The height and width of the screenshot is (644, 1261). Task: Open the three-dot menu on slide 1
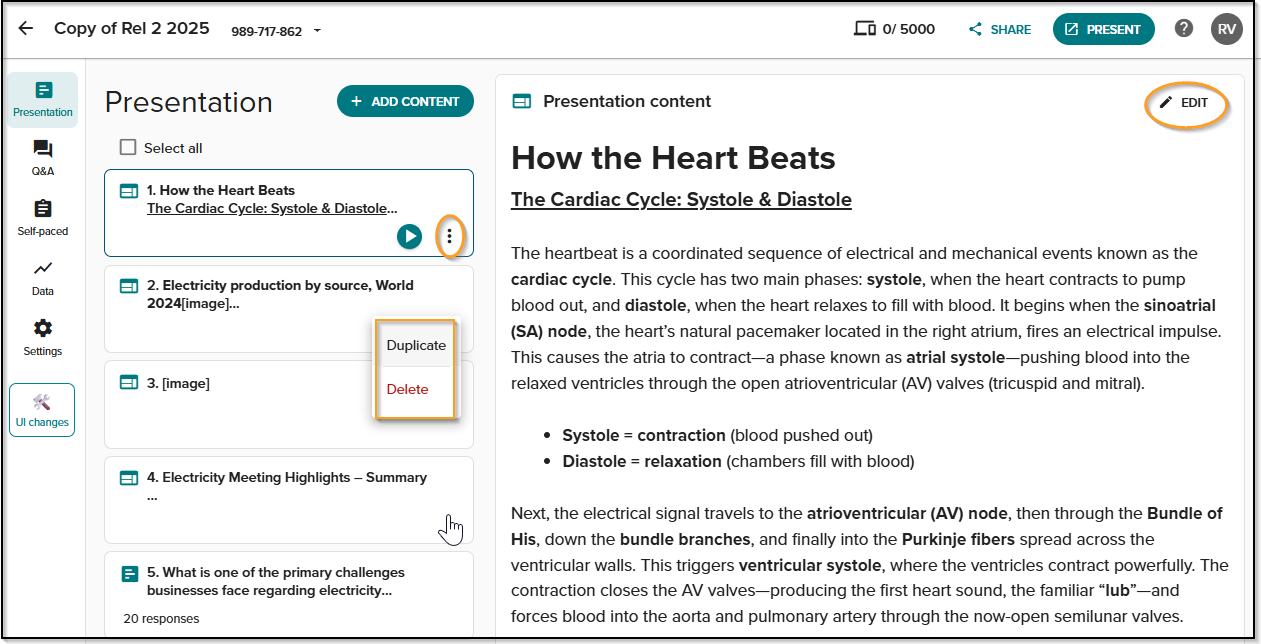[450, 237]
